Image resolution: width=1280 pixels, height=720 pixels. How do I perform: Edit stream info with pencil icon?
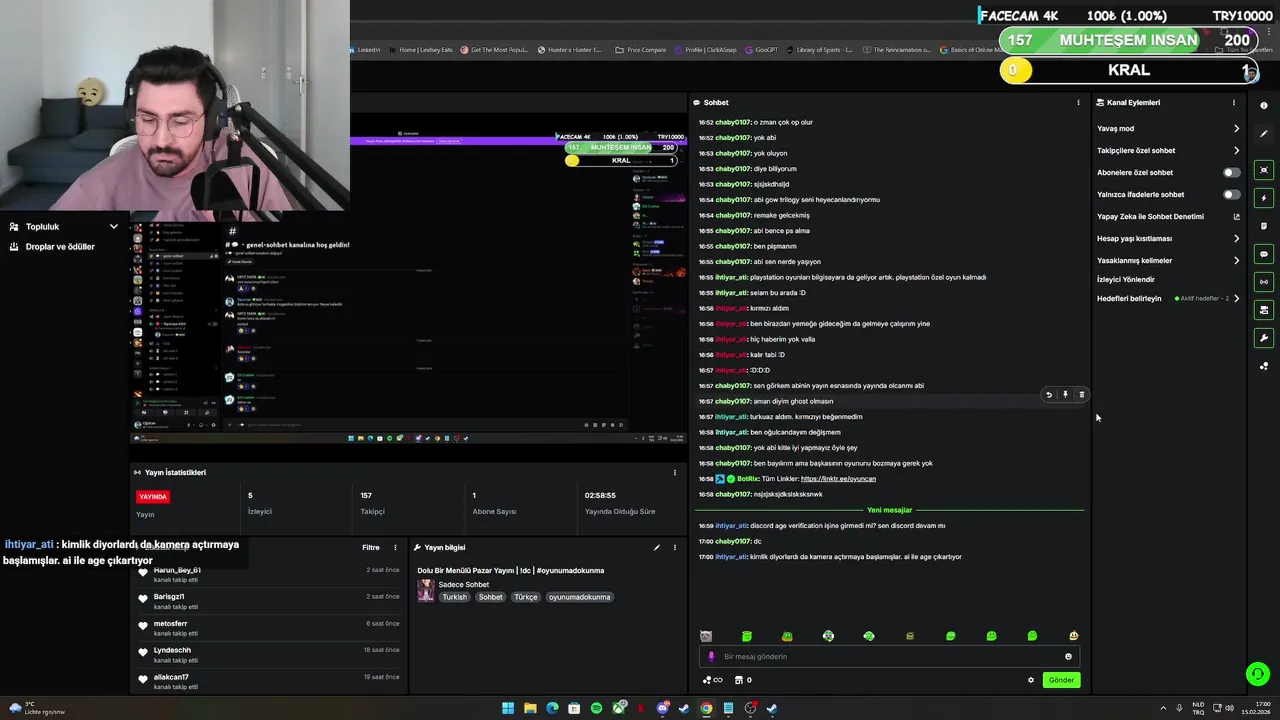(657, 548)
